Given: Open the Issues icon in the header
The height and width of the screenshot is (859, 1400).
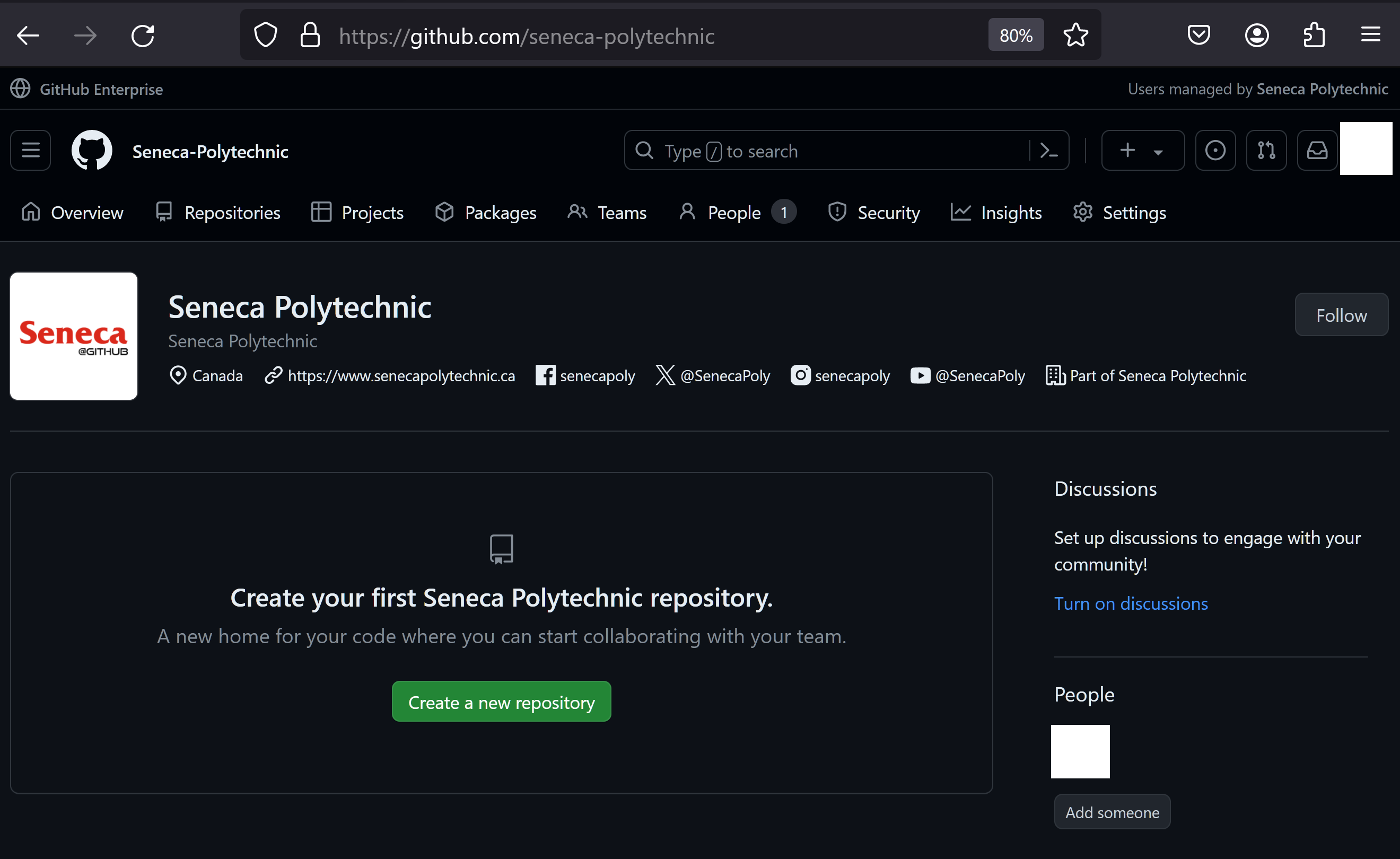Looking at the screenshot, I should coord(1215,151).
